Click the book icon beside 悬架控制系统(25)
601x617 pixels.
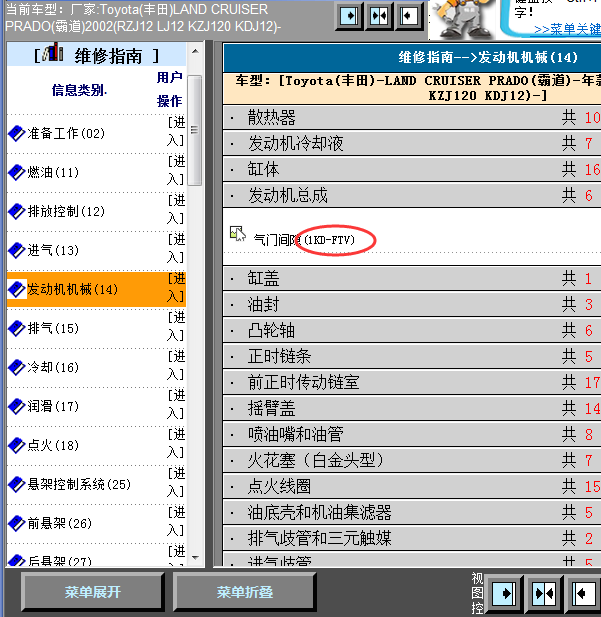point(17,484)
